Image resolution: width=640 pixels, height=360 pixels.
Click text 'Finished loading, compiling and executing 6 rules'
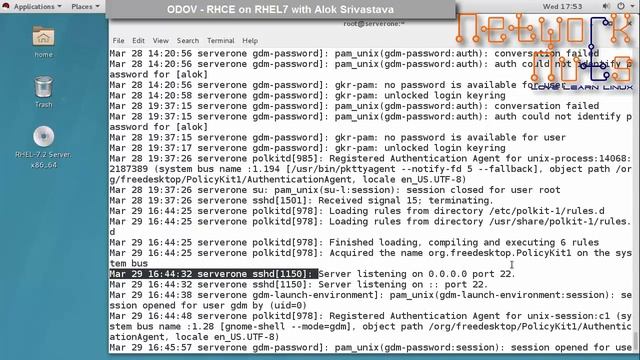pos(464,242)
